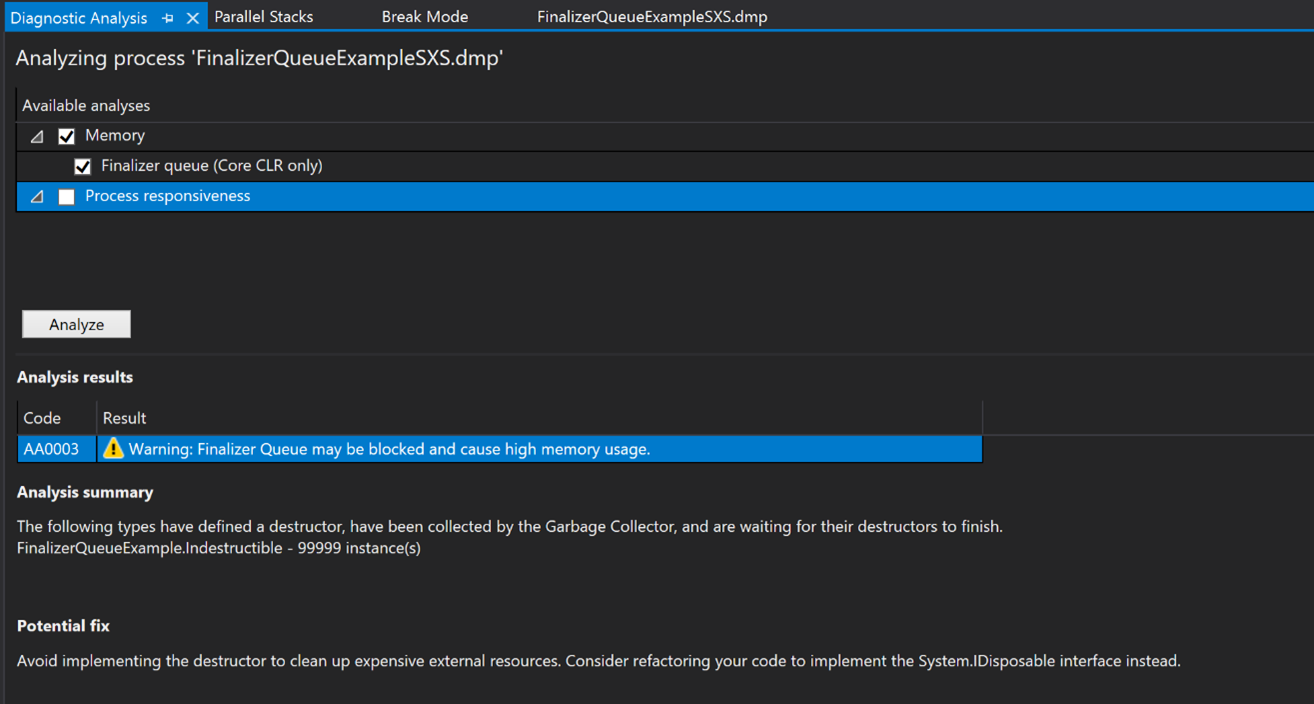This screenshot has width=1314, height=704.
Task: Click the Code column header
Action: point(40,417)
